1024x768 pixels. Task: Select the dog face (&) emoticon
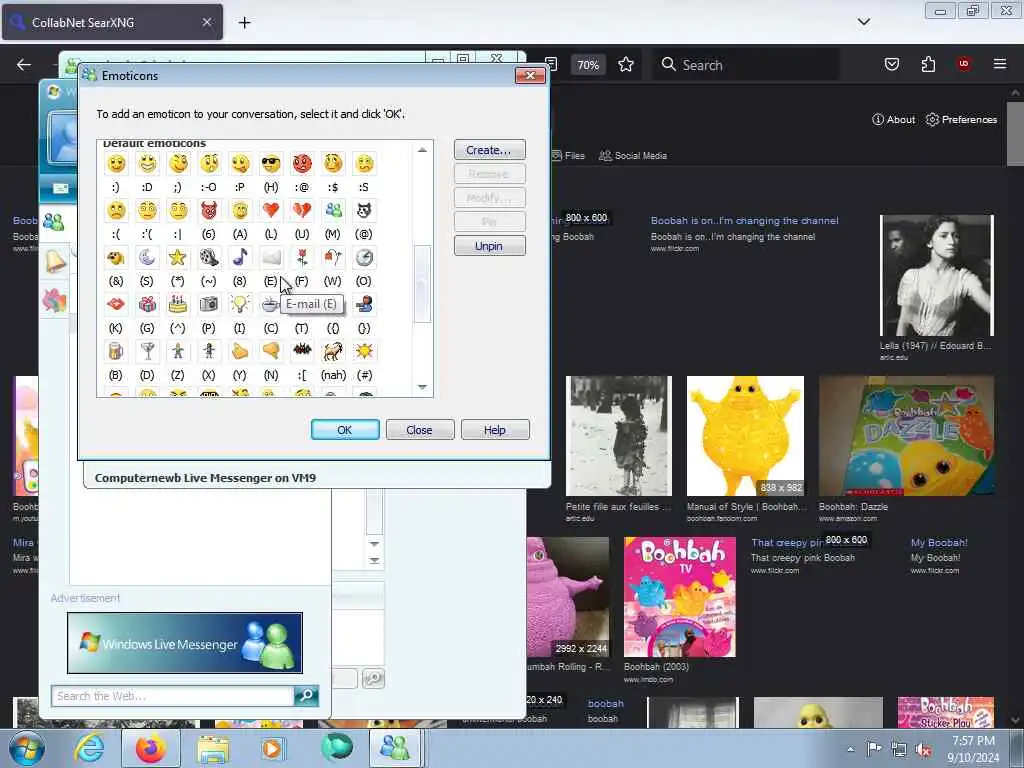(x=116, y=257)
